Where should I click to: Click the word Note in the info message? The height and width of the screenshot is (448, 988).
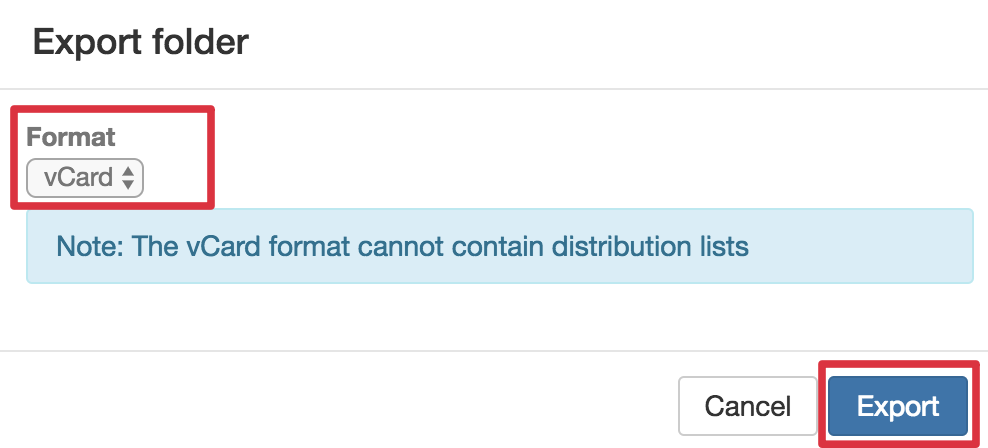[88, 246]
